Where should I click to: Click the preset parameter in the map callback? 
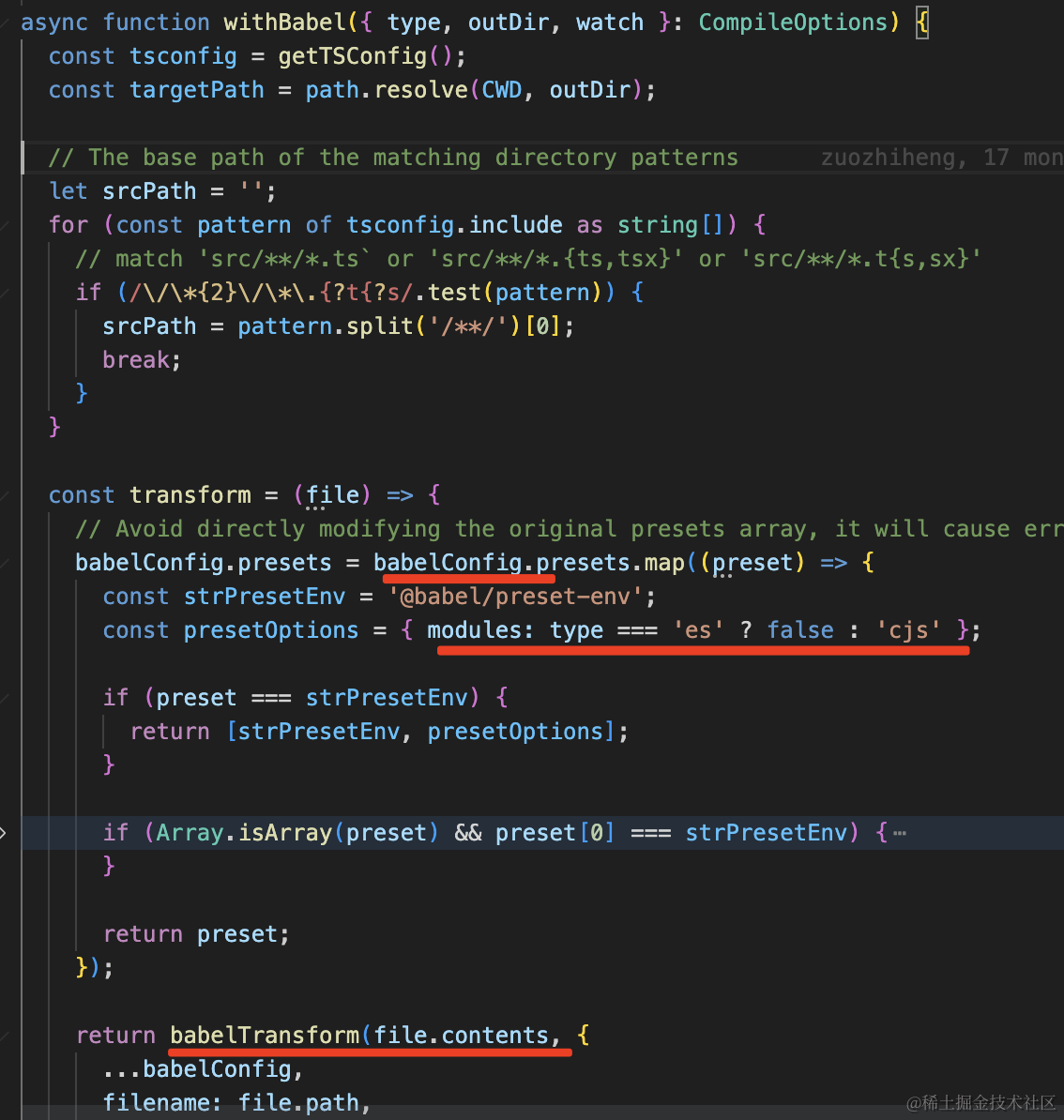pos(752,563)
